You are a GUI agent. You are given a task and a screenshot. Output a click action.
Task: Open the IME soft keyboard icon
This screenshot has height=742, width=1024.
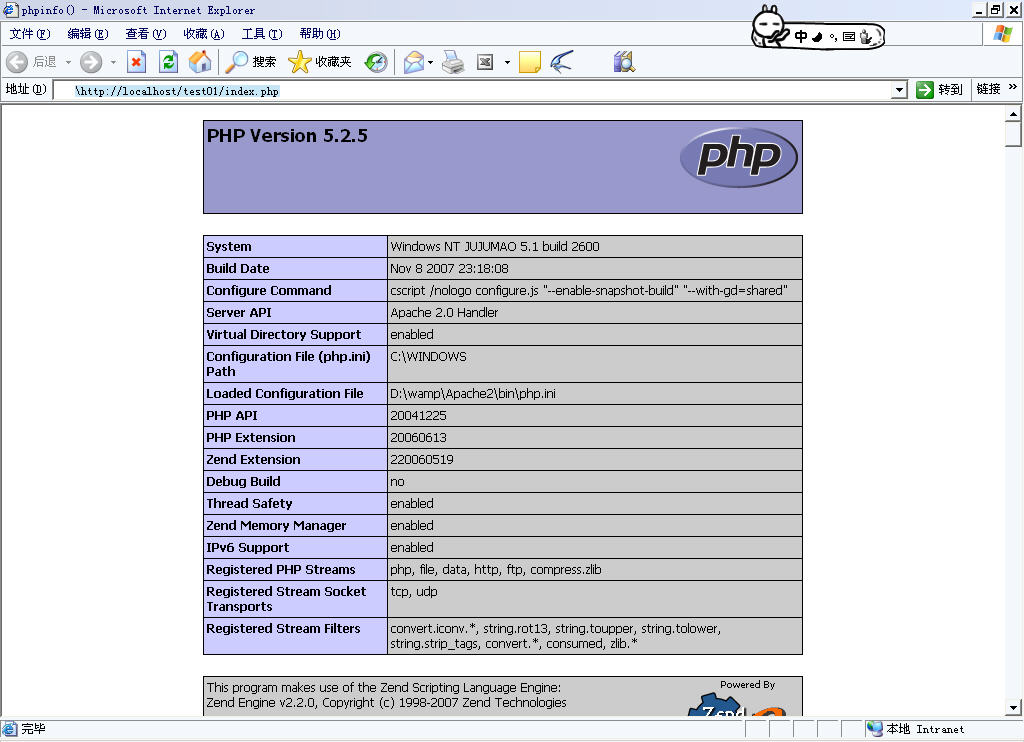[848, 37]
